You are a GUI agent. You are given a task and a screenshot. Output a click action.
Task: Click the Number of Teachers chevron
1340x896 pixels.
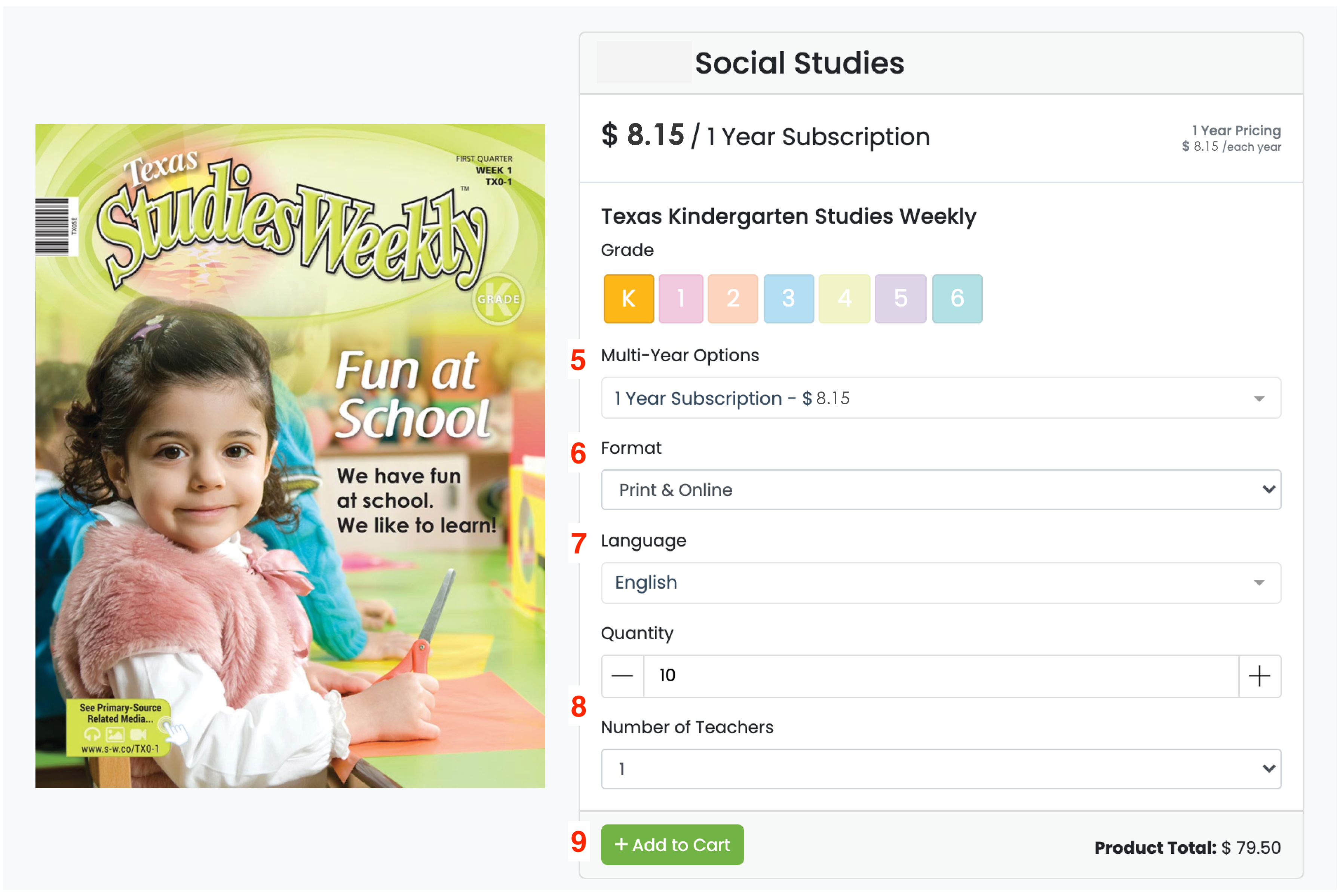(x=1269, y=768)
